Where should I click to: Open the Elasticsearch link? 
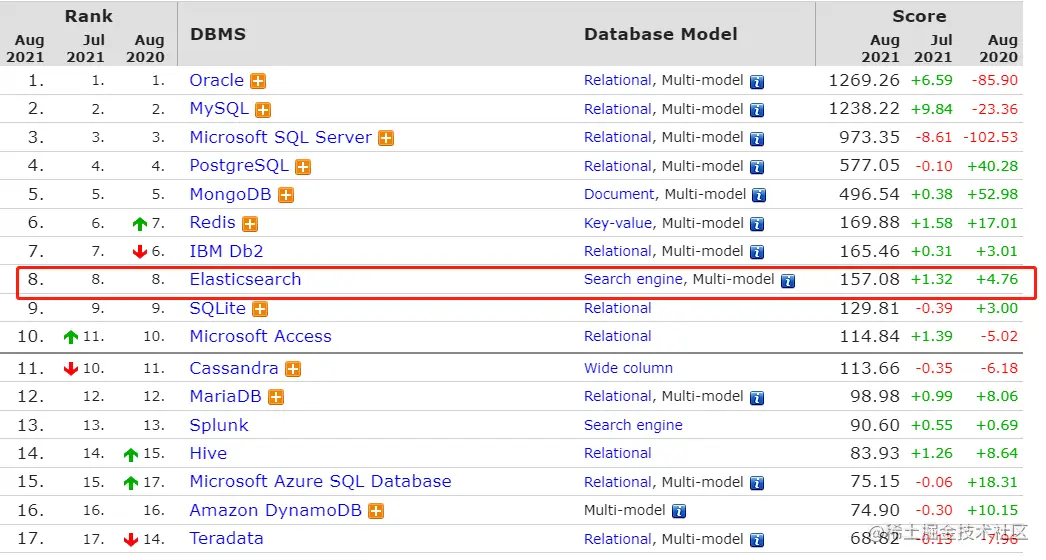245,279
